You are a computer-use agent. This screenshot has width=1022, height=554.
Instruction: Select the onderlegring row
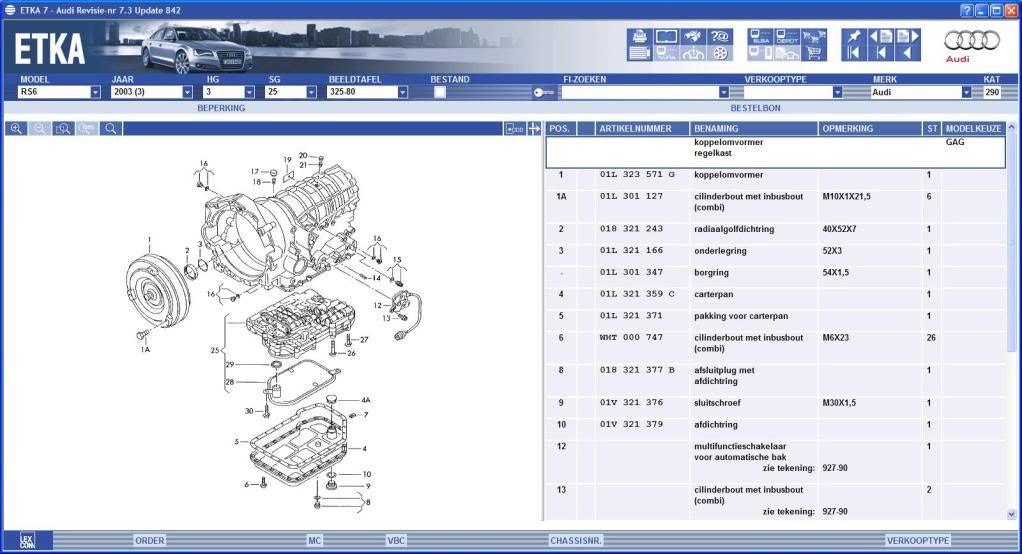(x=776, y=251)
